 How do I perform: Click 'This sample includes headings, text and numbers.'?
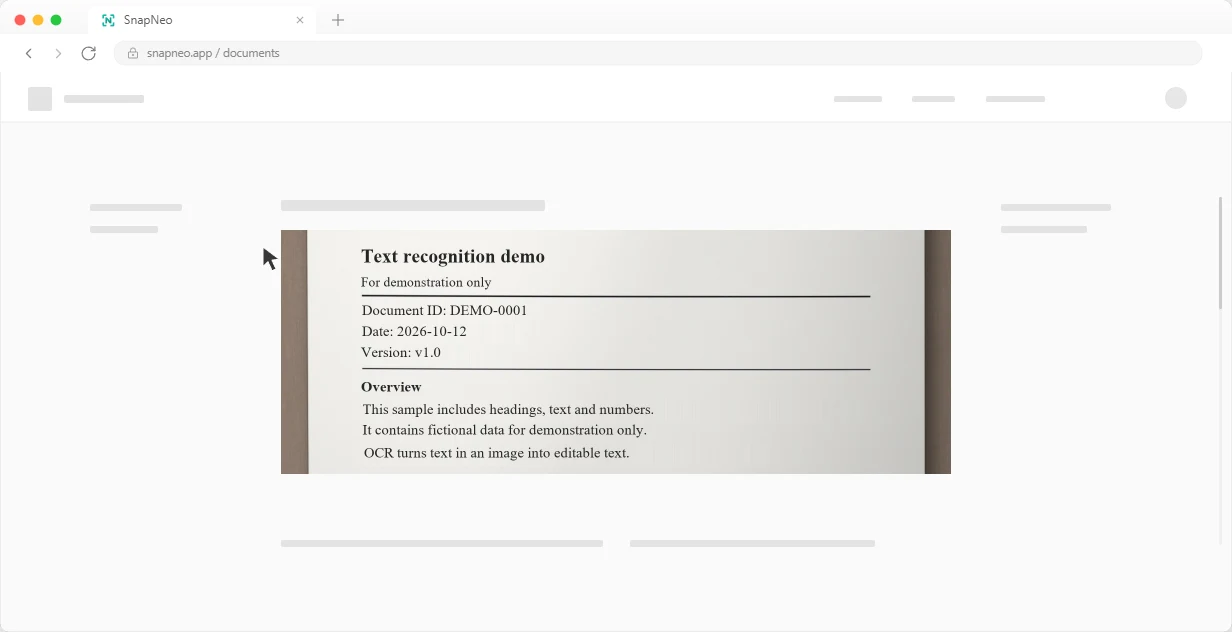(x=508, y=409)
